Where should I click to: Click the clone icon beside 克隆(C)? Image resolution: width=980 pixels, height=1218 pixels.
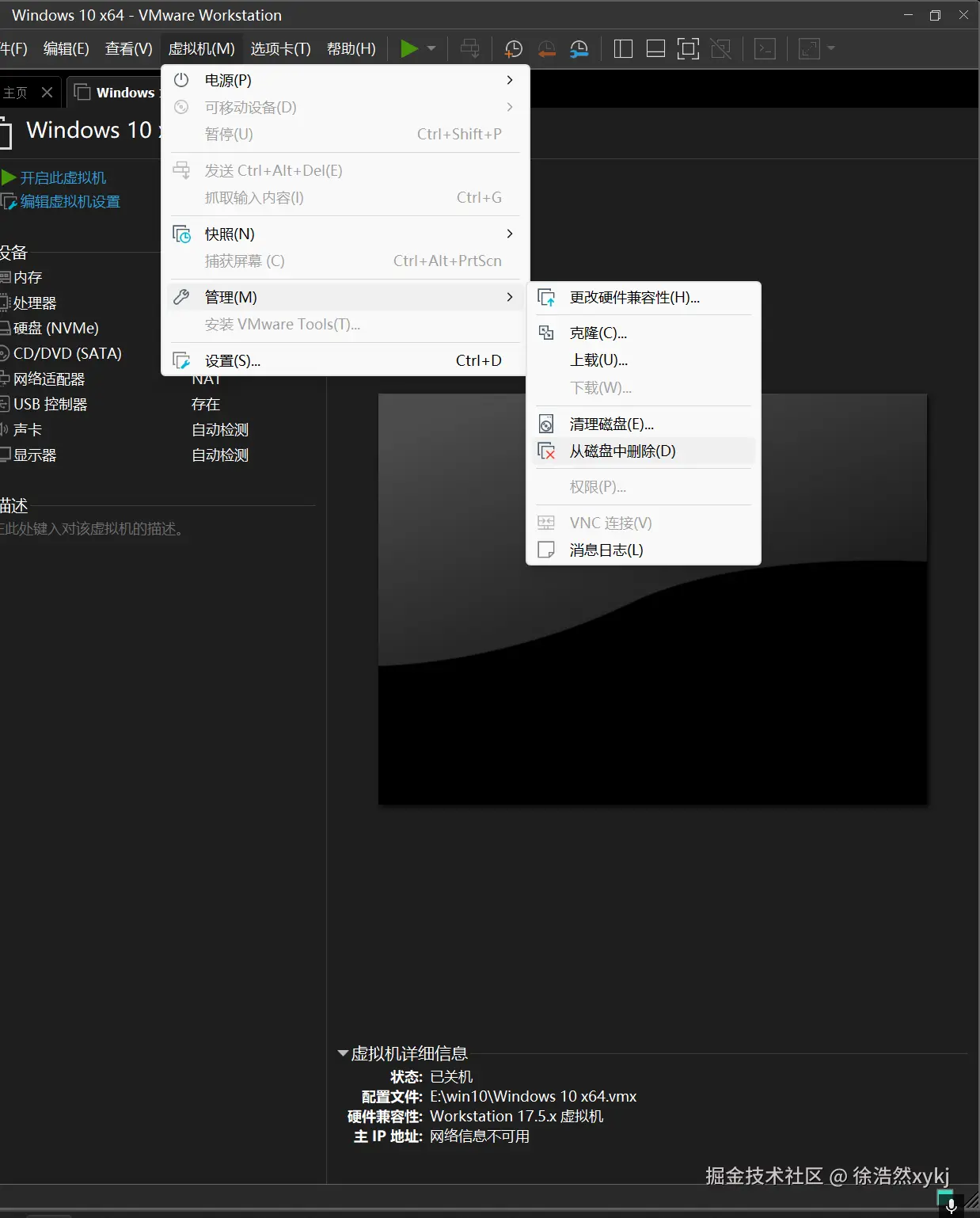pos(546,333)
